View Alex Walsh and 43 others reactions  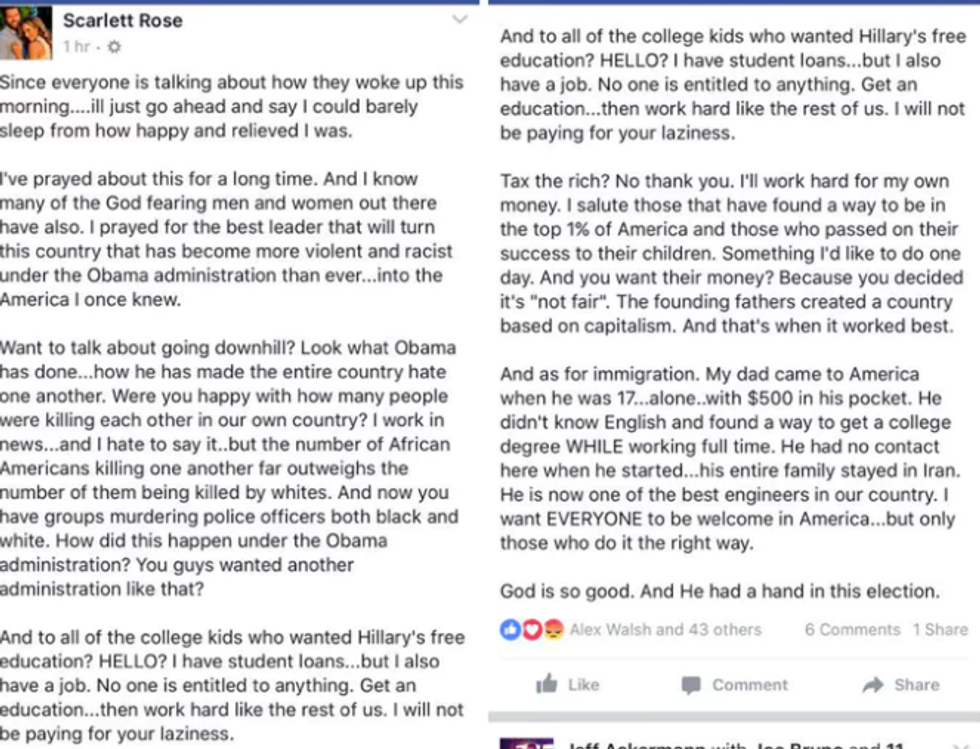coord(665,629)
